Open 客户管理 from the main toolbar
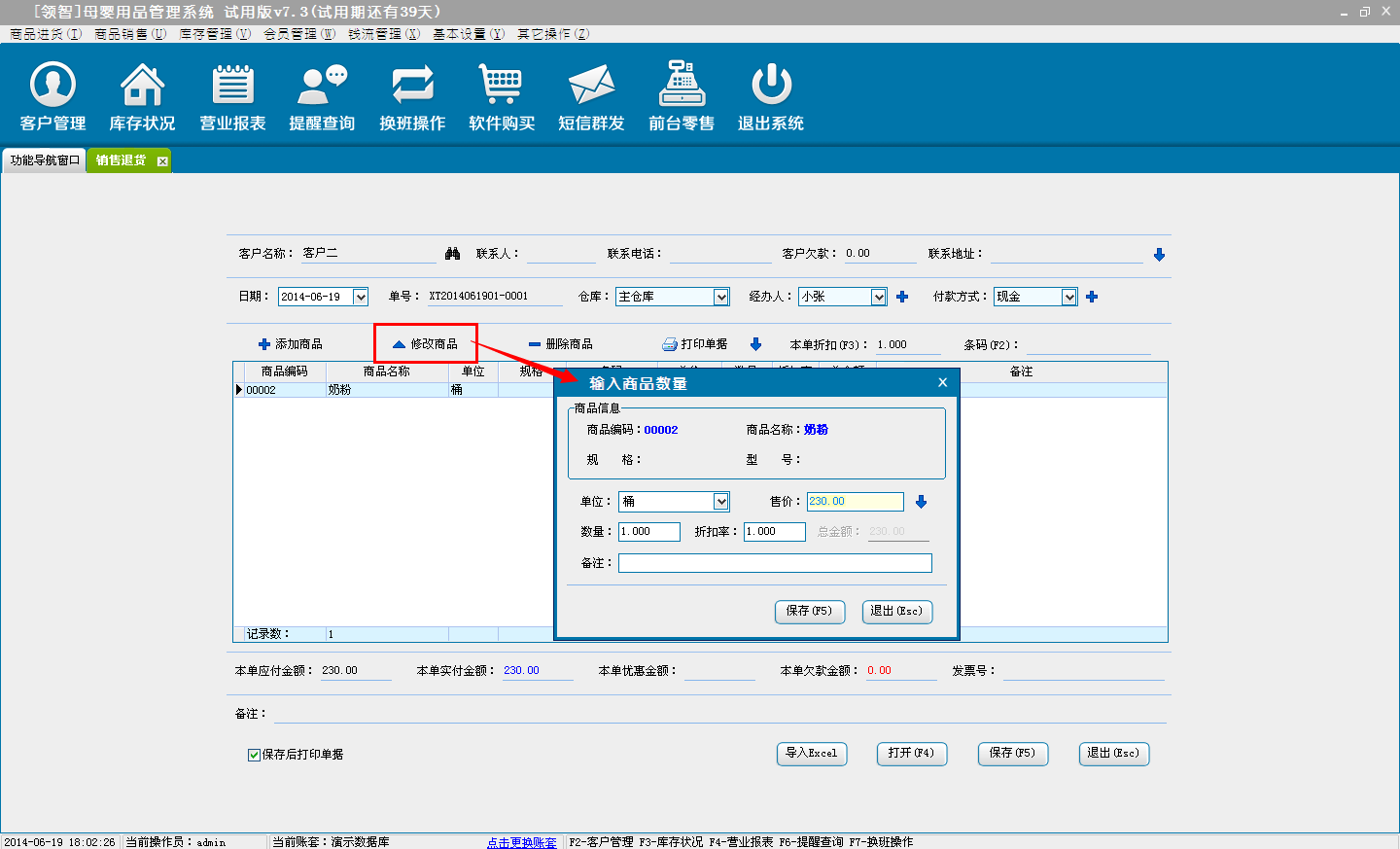The height and width of the screenshot is (849, 1400). point(52,96)
